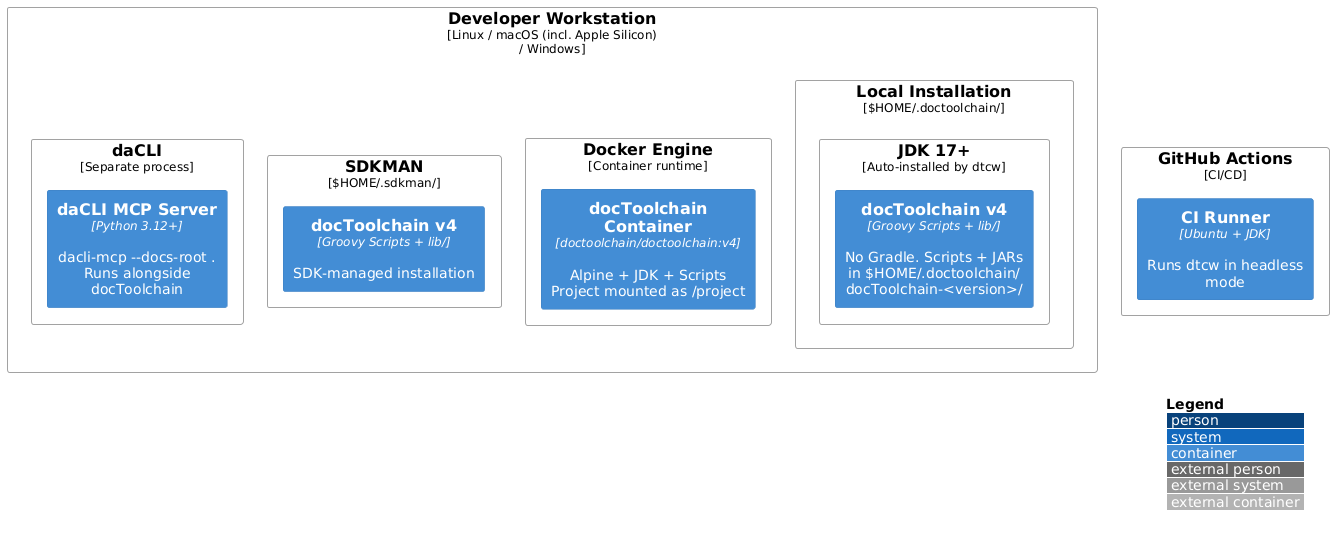1334x536 pixels.
Task: Click the external person legend swatch
Action: pyautogui.click(x=1235, y=470)
